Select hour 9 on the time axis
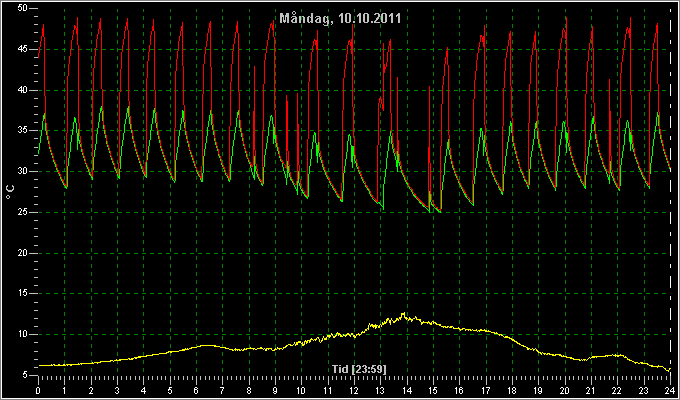 pyautogui.click(x=275, y=390)
